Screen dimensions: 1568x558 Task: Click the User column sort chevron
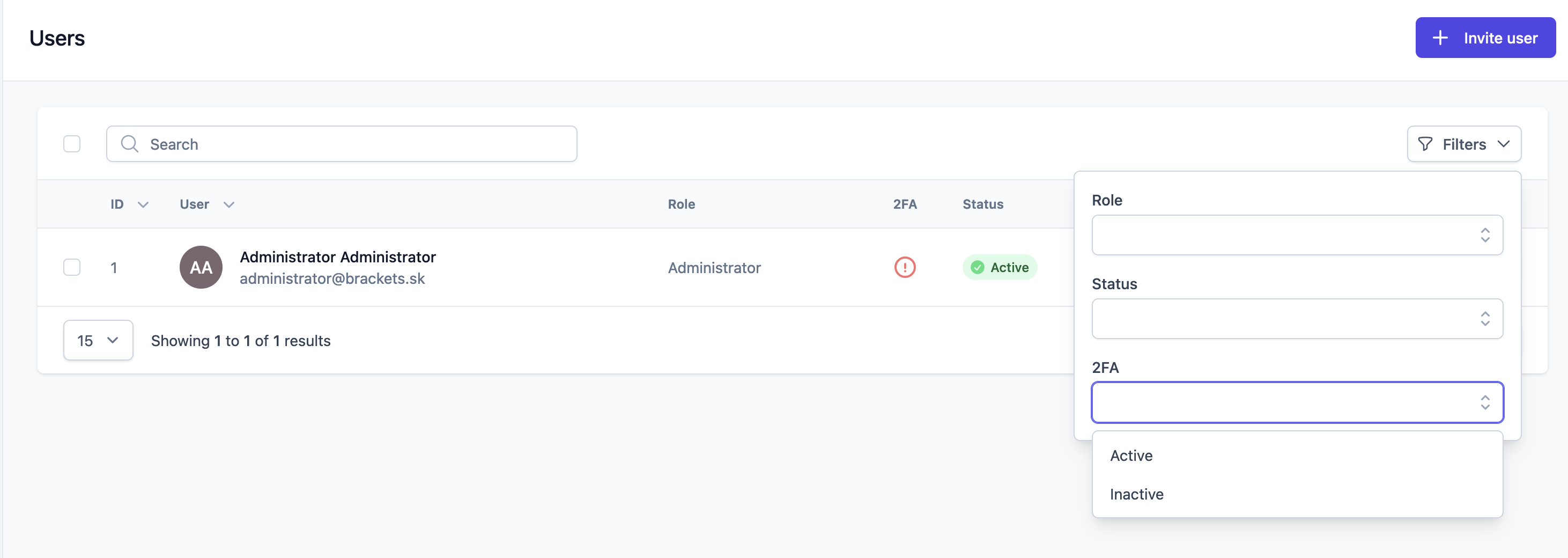point(229,205)
